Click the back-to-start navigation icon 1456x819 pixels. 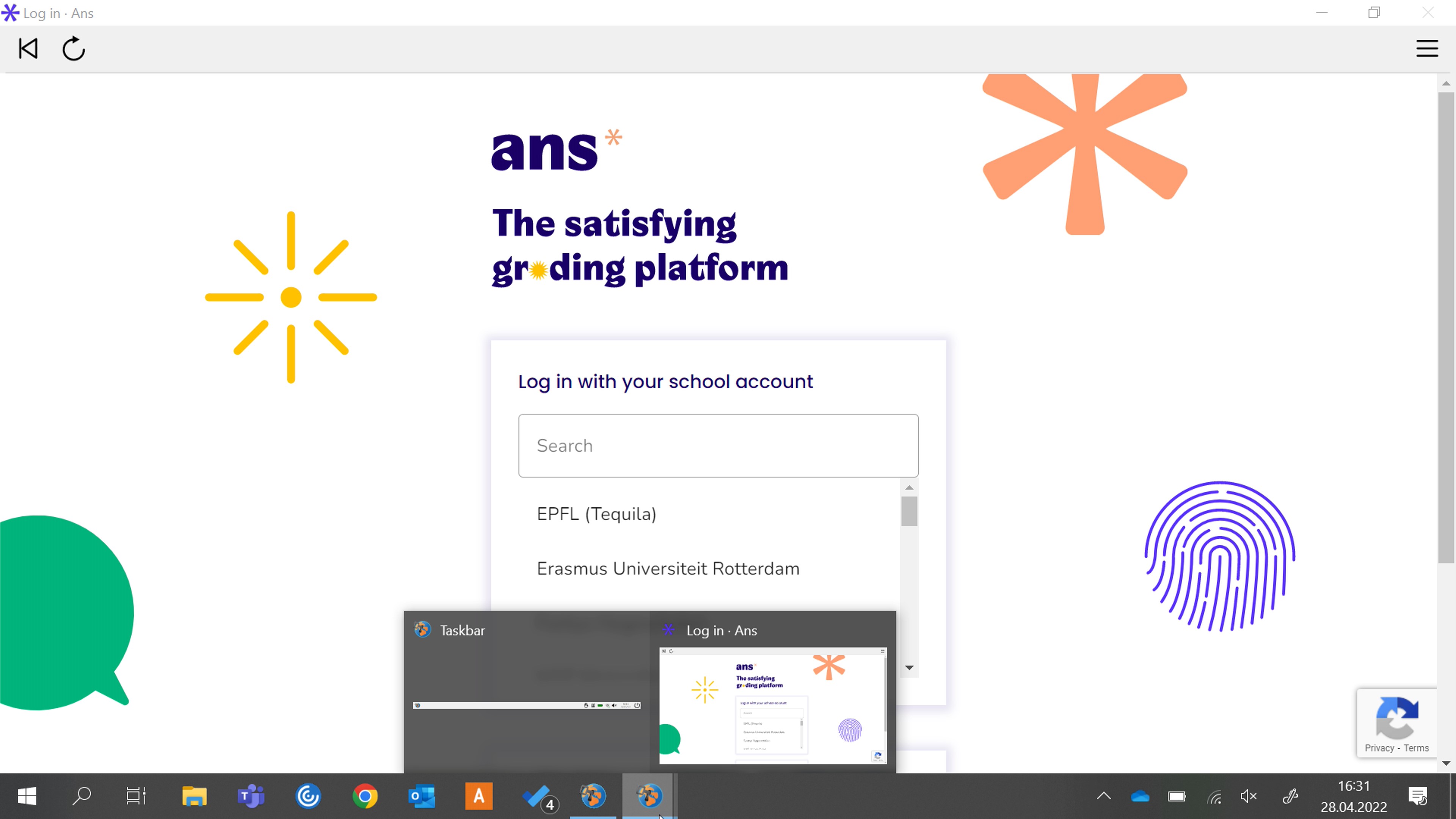tap(28, 49)
